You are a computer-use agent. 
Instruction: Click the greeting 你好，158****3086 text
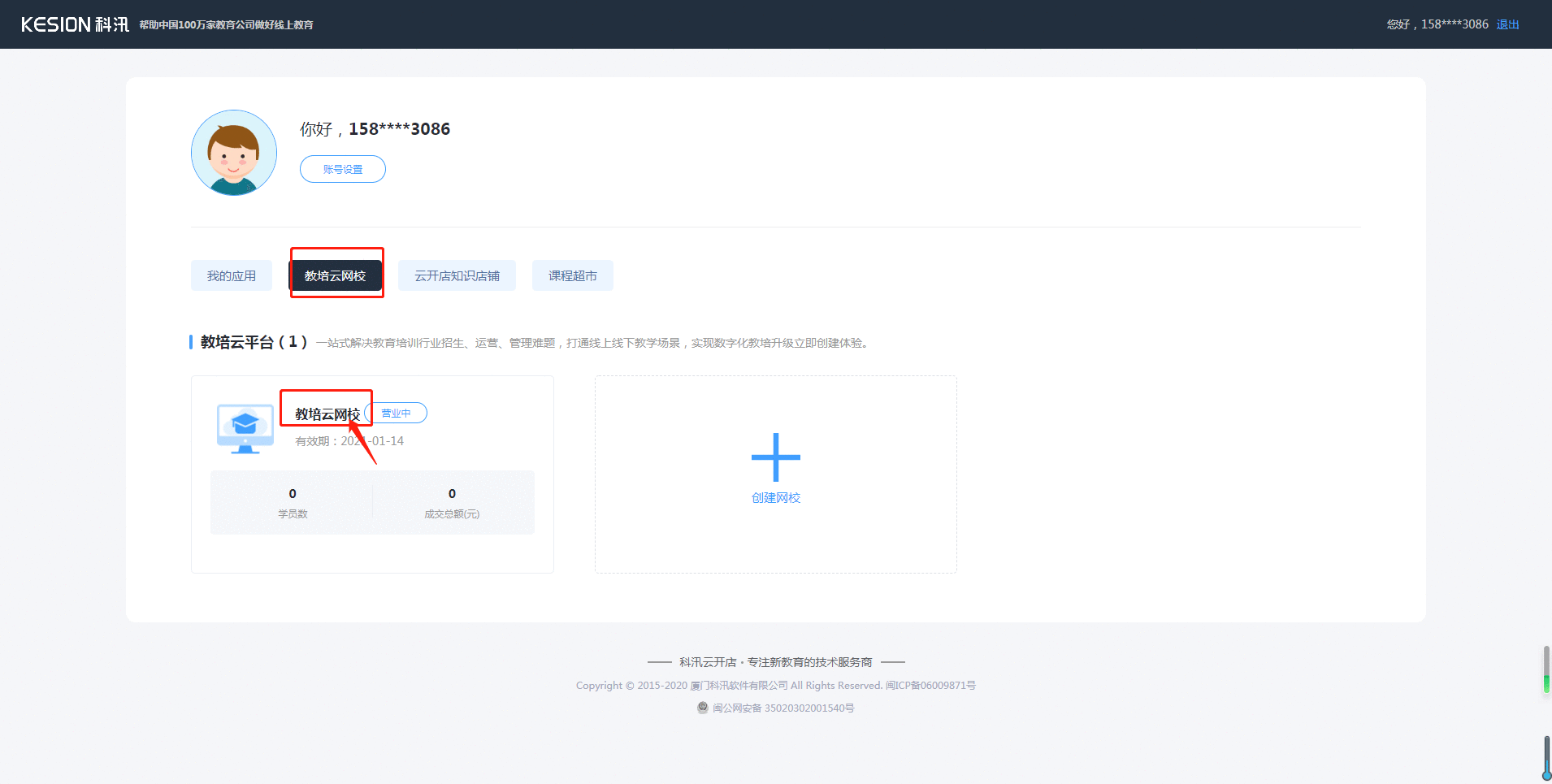tap(375, 128)
